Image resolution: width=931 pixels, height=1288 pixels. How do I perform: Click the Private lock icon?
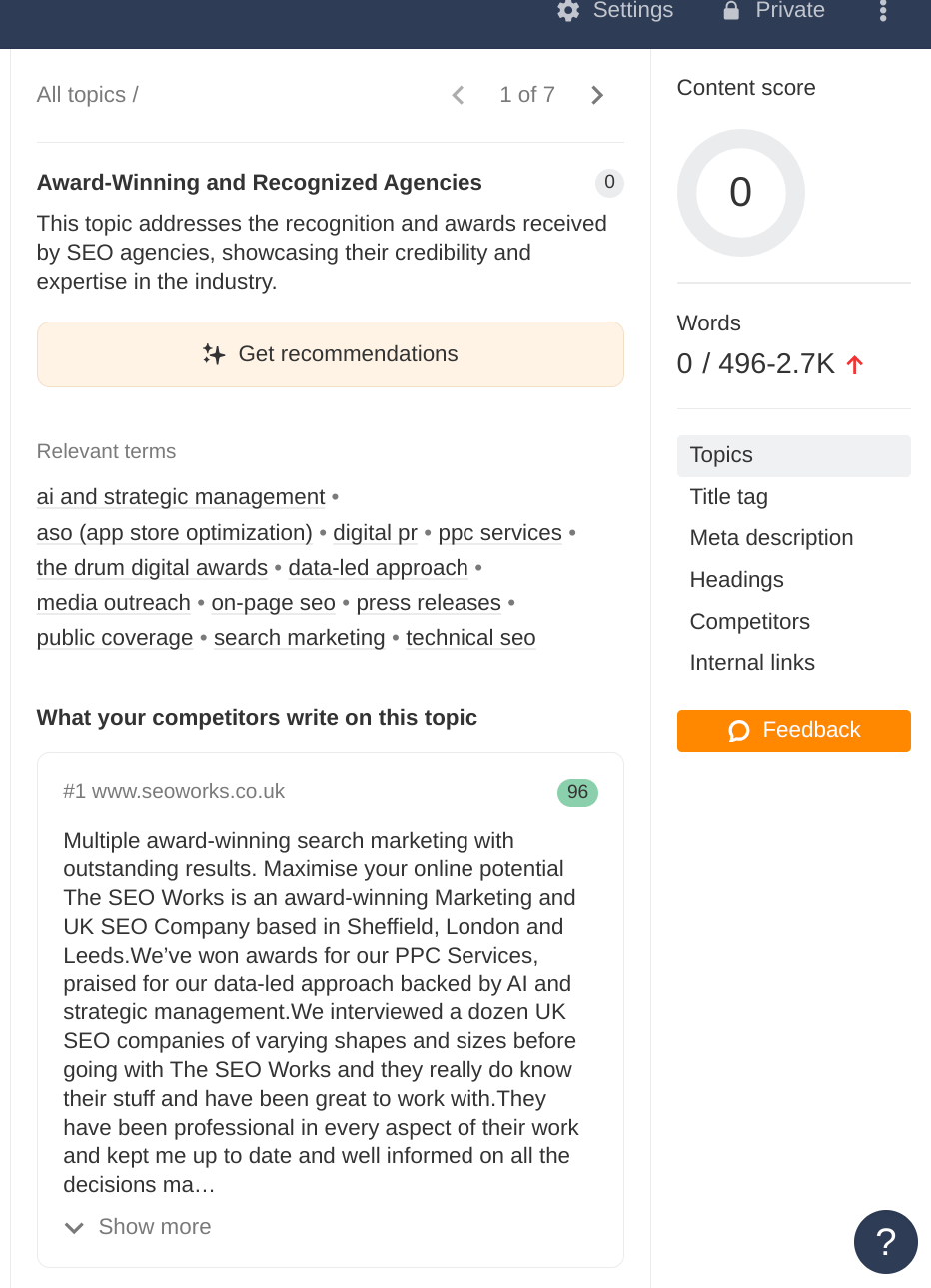click(730, 11)
